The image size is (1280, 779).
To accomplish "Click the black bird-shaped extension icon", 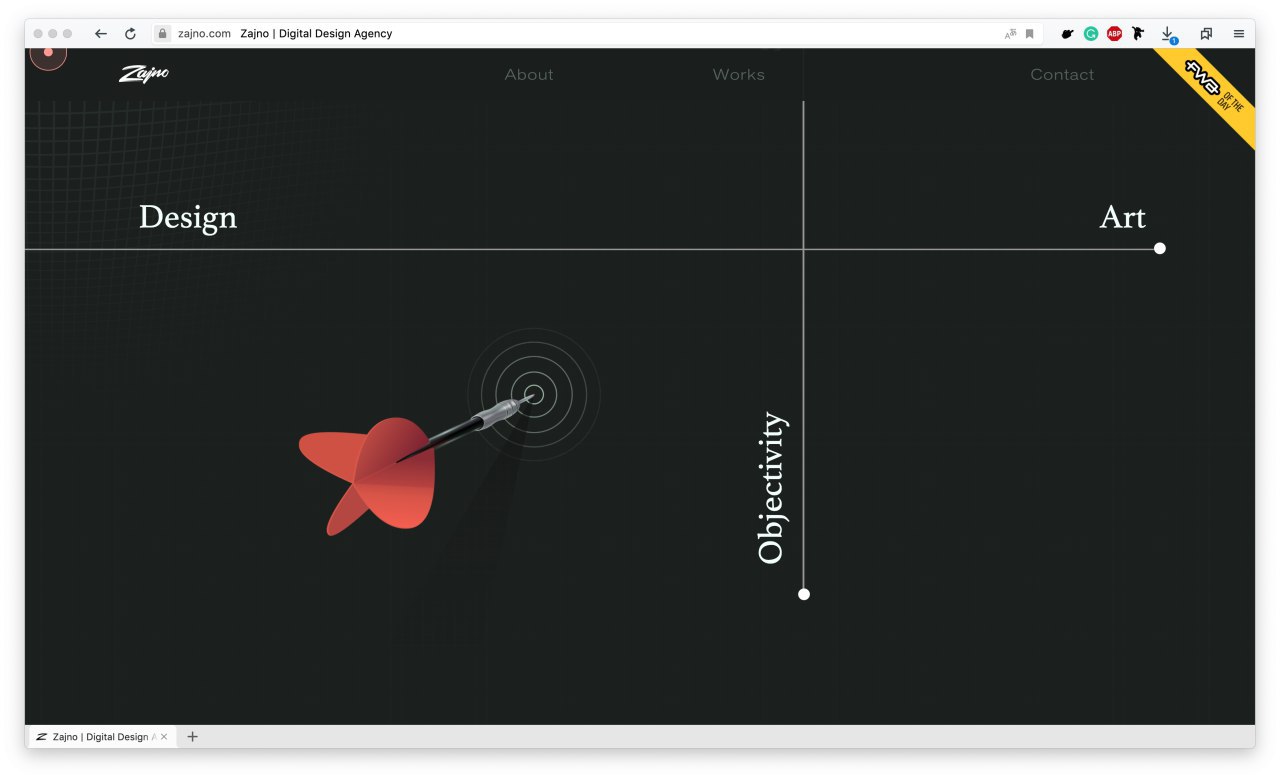I will tap(1067, 34).
